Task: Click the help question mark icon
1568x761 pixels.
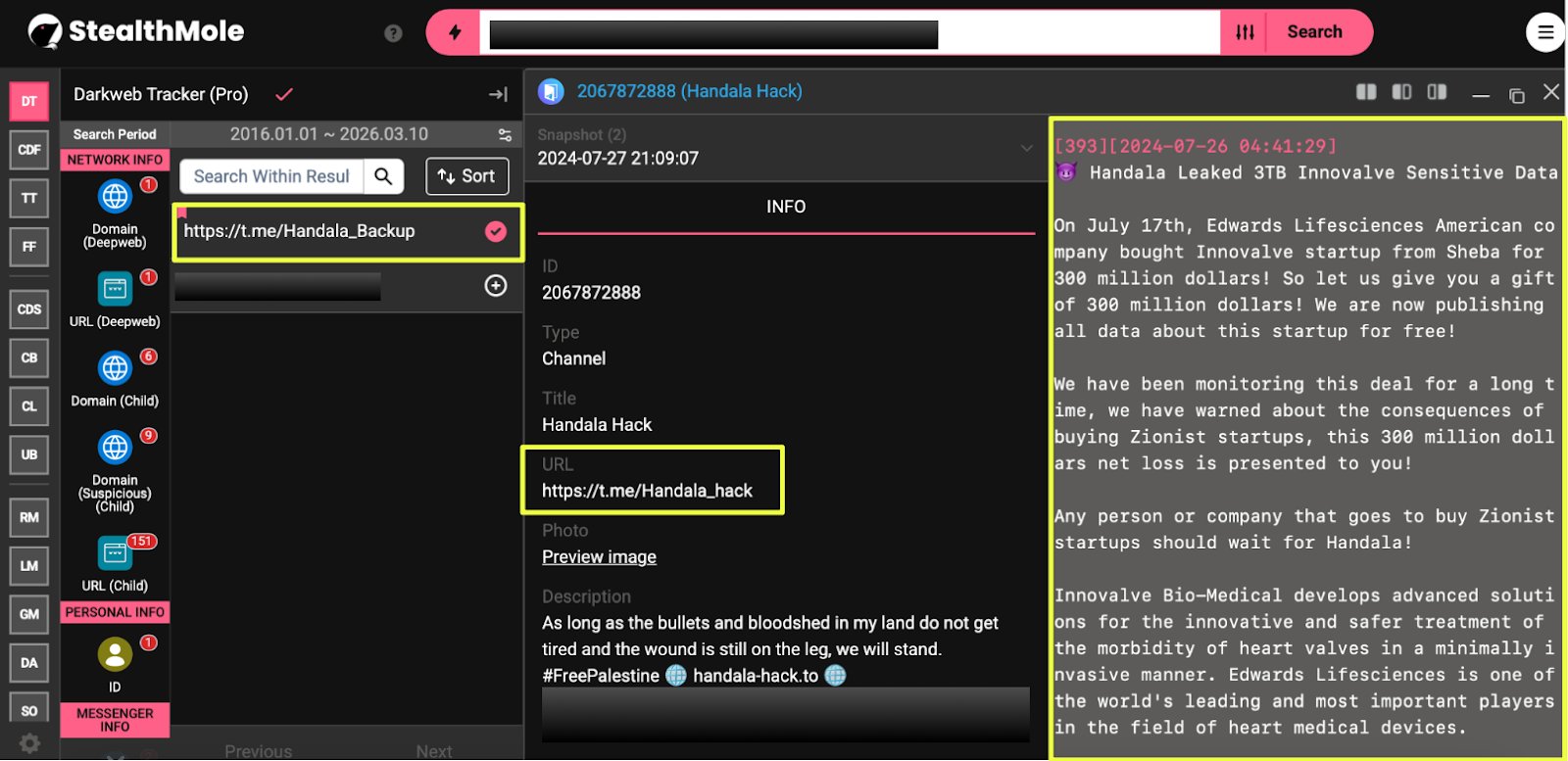Action: pyautogui.click(x=393, y=33)
